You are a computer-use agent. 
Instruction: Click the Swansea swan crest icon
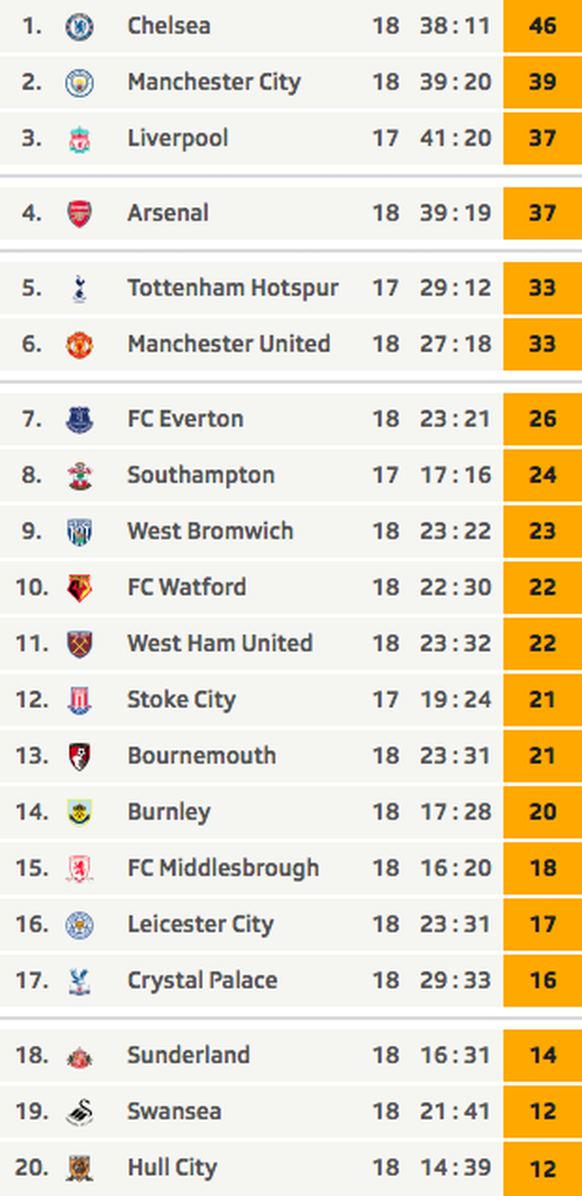(x=79, y=1112)
